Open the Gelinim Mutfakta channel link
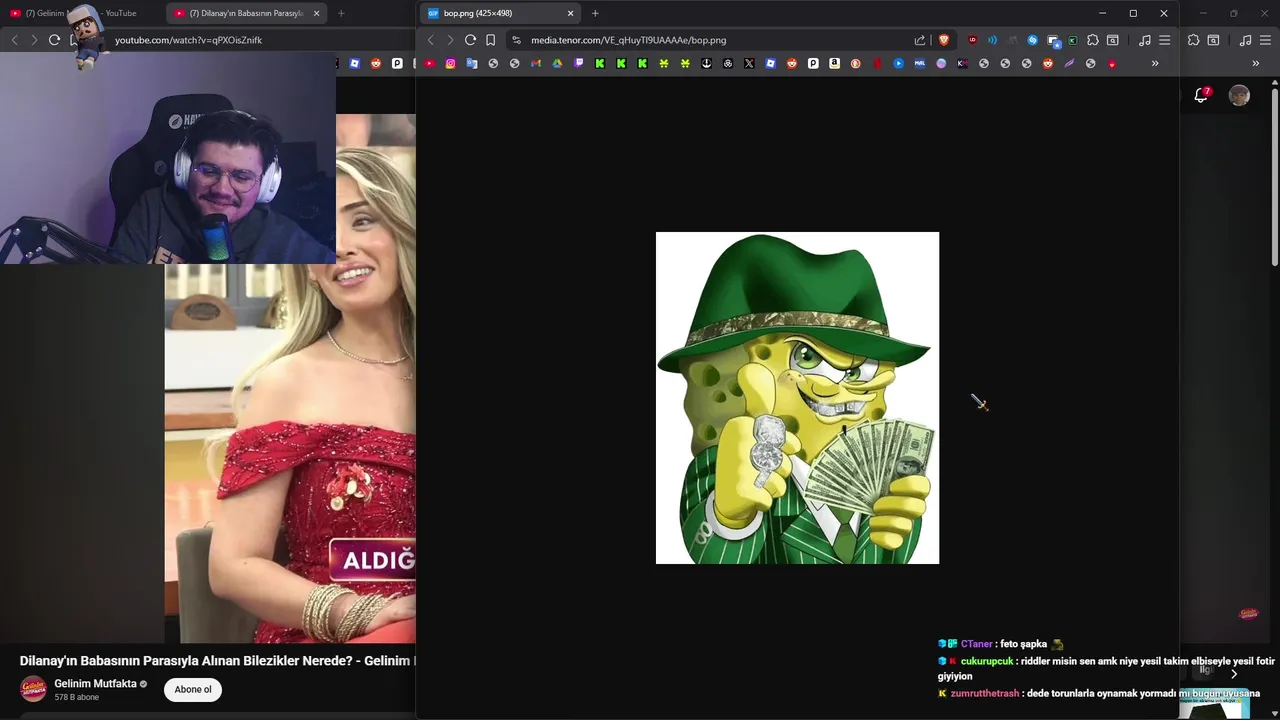Viewport: 1280px width, 720px height. tap(95, 684)
